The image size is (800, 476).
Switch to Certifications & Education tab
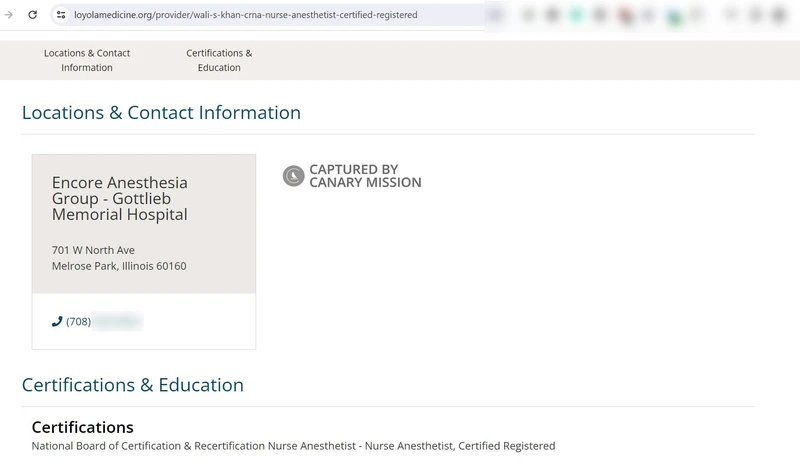click(x=219, y=60)
